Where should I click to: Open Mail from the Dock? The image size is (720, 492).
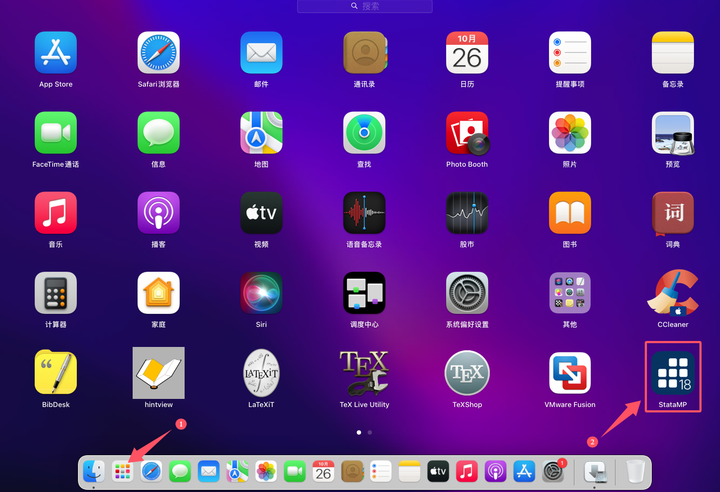click(x=208, y=471)
